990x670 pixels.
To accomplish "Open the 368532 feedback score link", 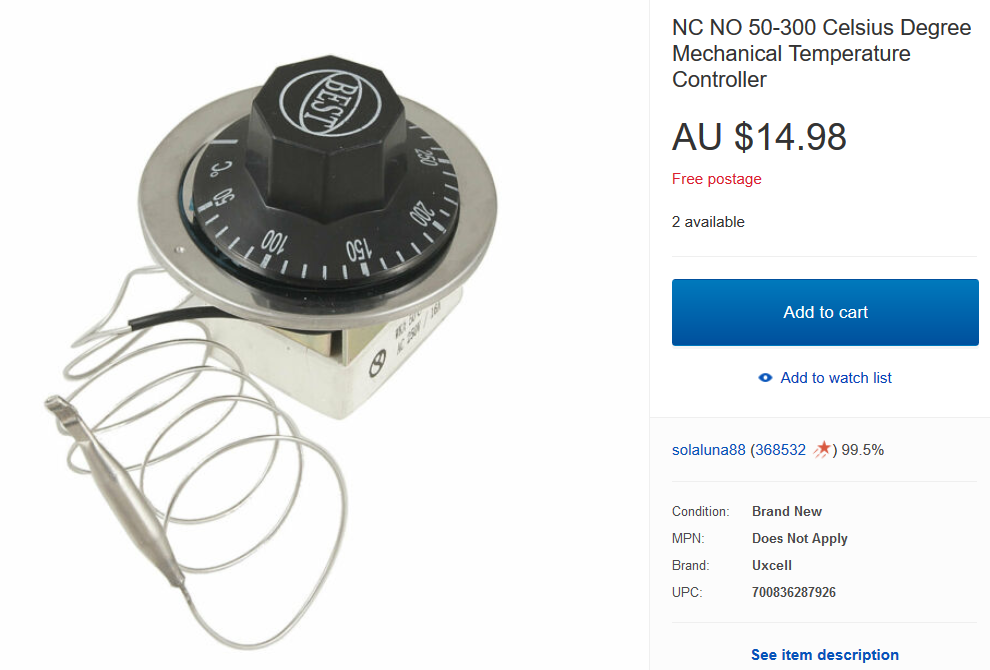I will 780,450.
